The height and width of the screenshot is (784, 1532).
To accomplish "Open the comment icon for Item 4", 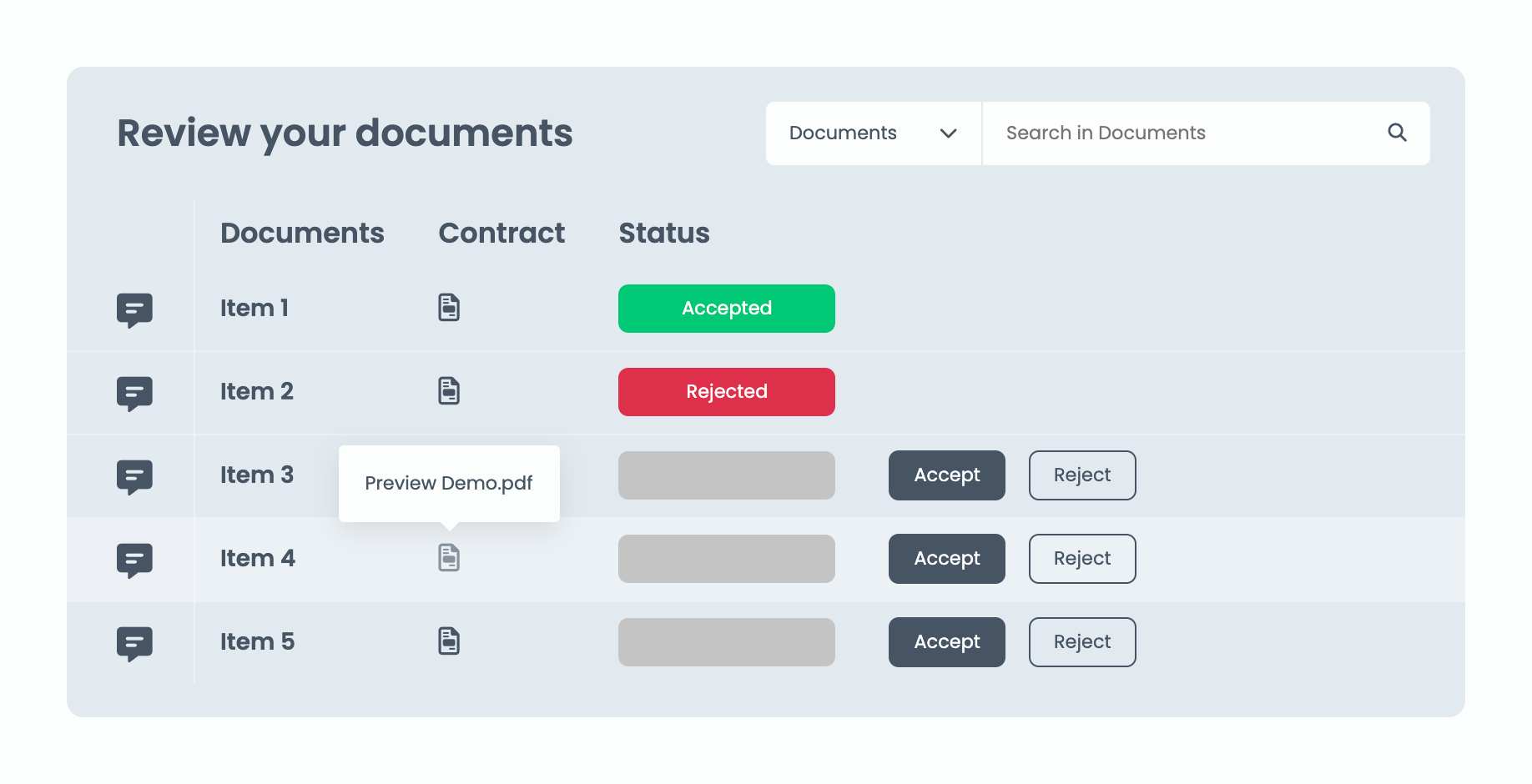I will (134, 560).
